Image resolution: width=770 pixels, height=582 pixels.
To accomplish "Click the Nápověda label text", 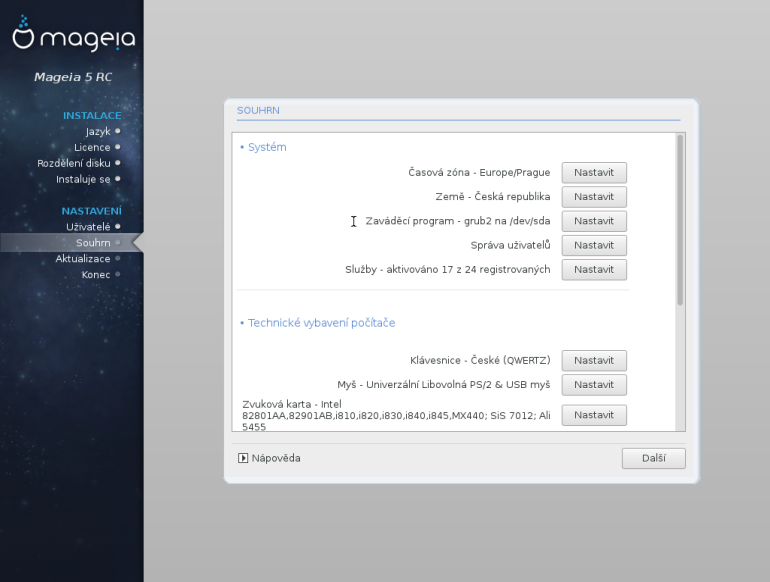I will [276, 458].
